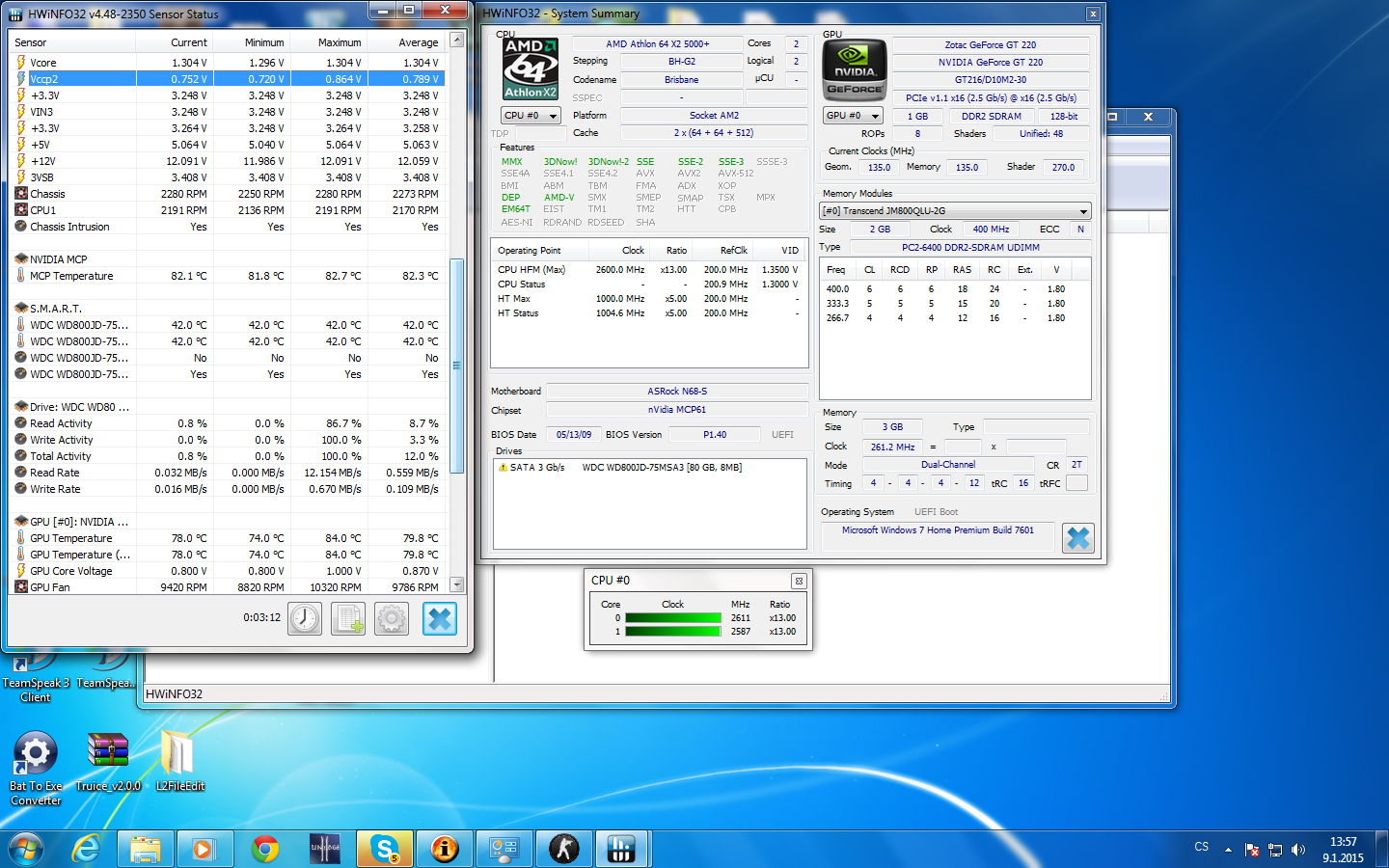Screen dimensions: 1389x868
Task: Expand Transcend JM800QLU-2G memory module dropdown
Action: click(x=955, y=210)
